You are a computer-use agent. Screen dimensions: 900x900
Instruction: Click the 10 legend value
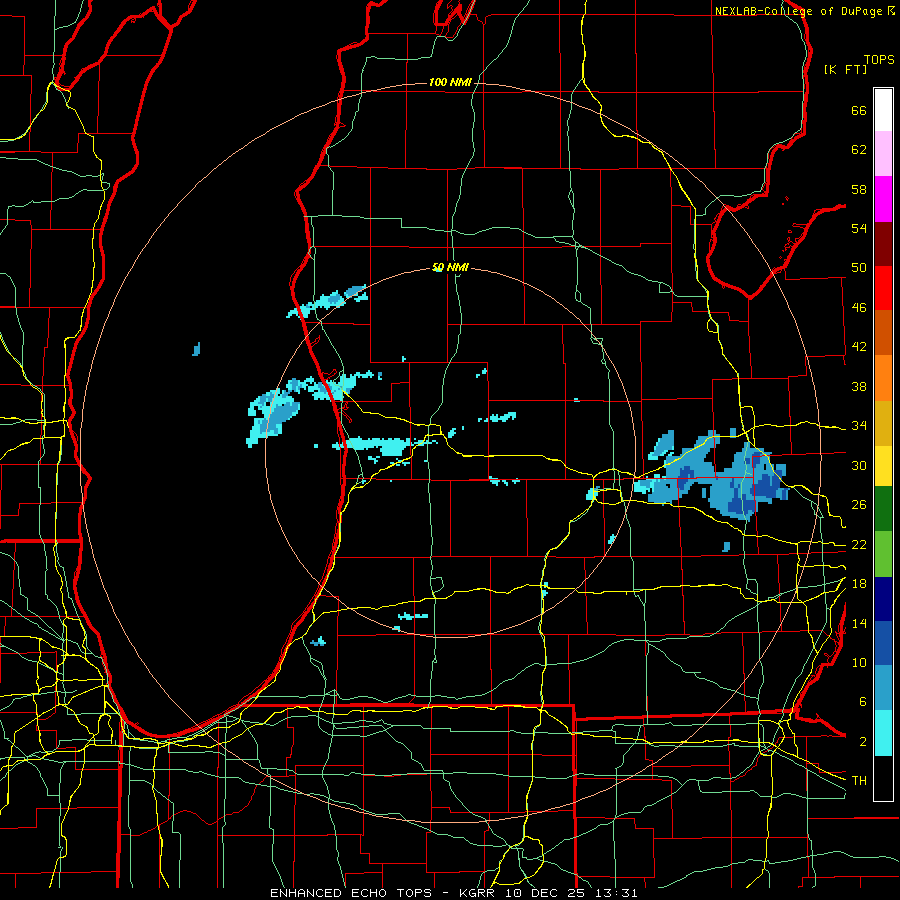coord(859,662)
